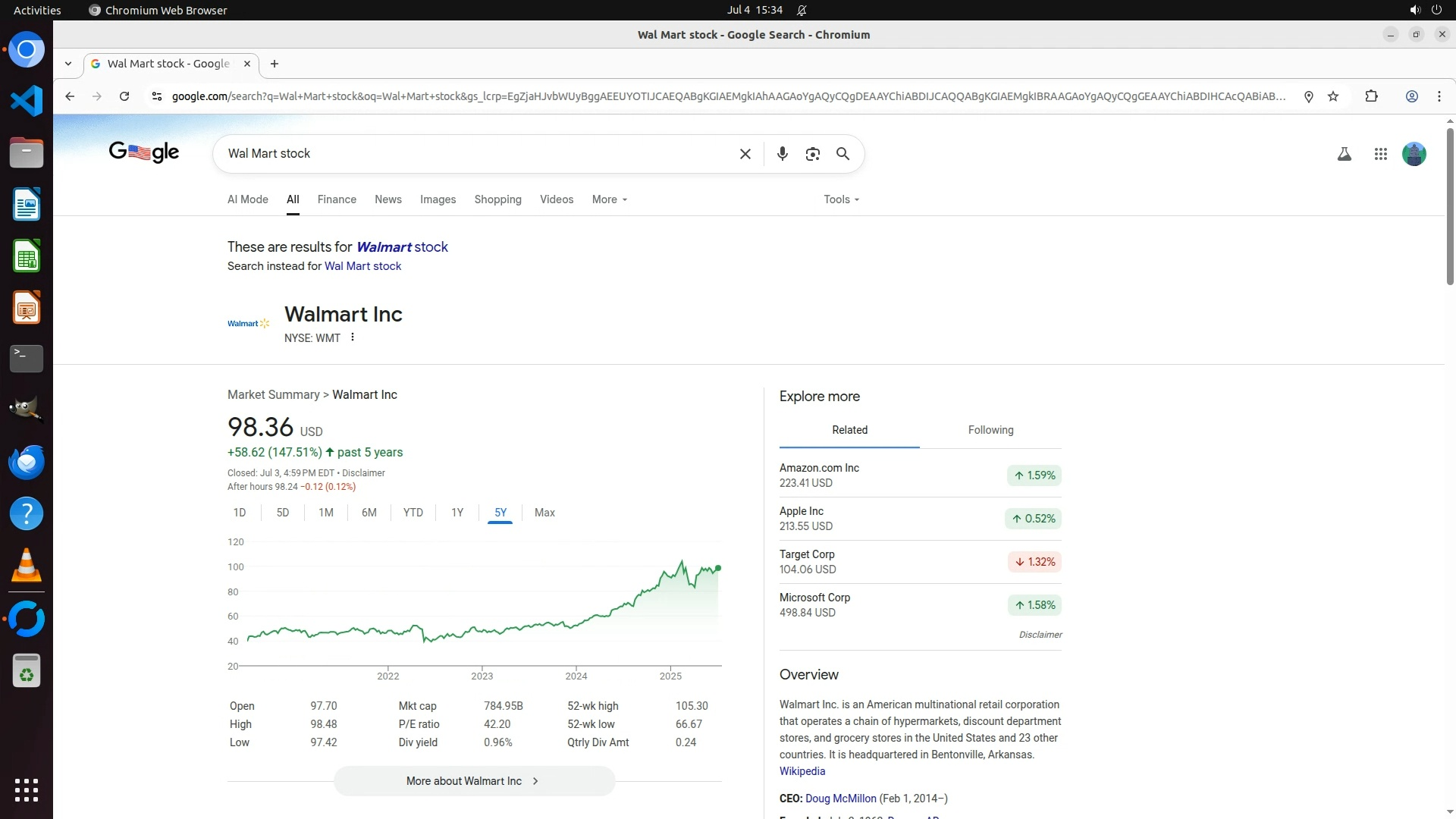Open three-dot menu next to NYSE: WMT
Screen dimensions: 1456x819
click(x=353, y=337)
